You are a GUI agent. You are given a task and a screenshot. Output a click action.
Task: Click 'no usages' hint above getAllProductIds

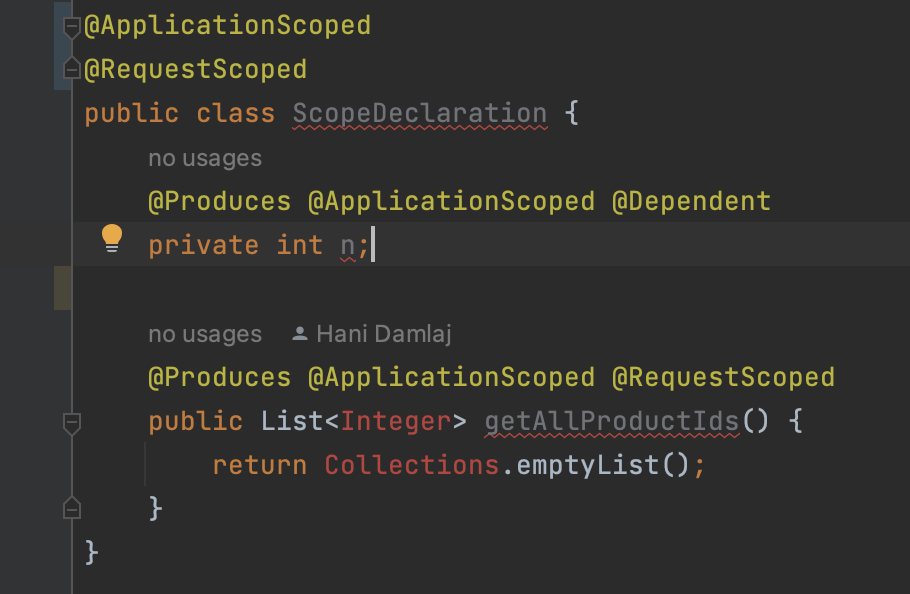coord(205,333)
